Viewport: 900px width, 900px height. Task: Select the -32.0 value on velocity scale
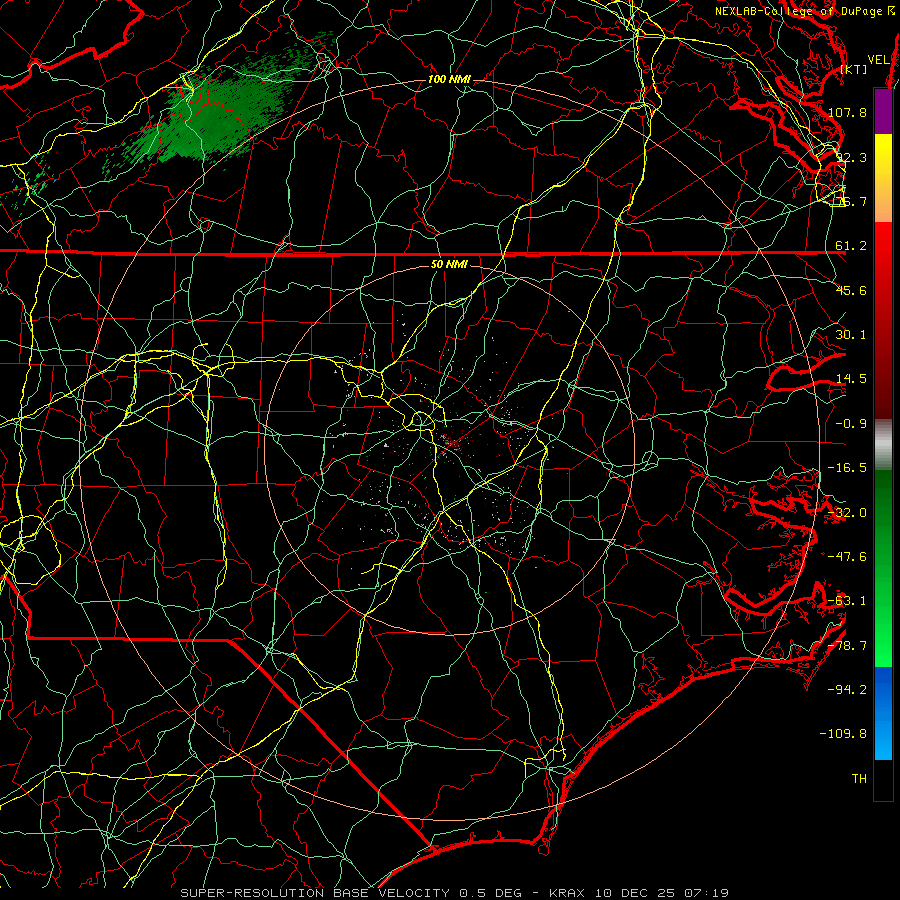coord(847,513)
